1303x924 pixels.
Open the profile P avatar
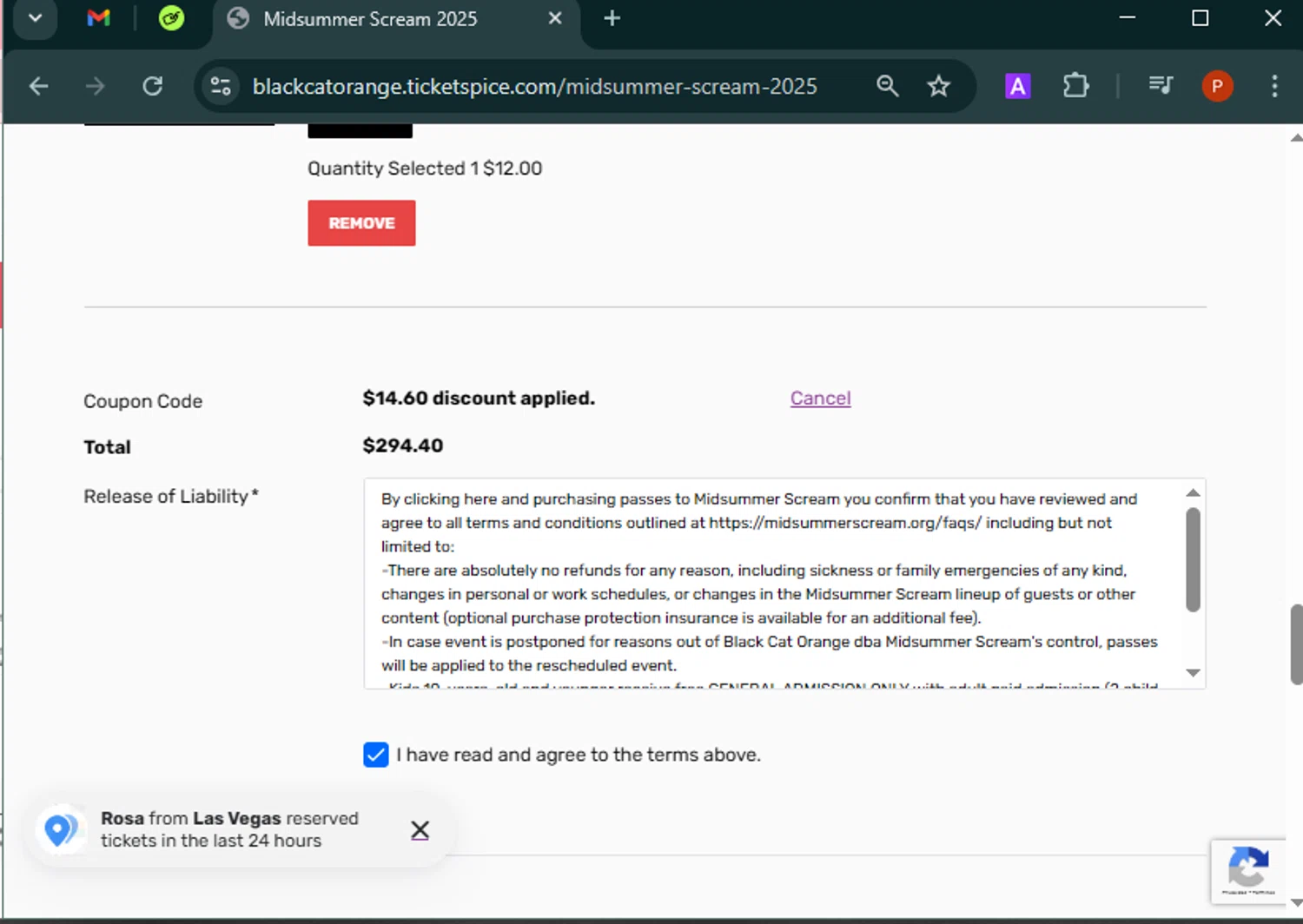[1217, 86]
